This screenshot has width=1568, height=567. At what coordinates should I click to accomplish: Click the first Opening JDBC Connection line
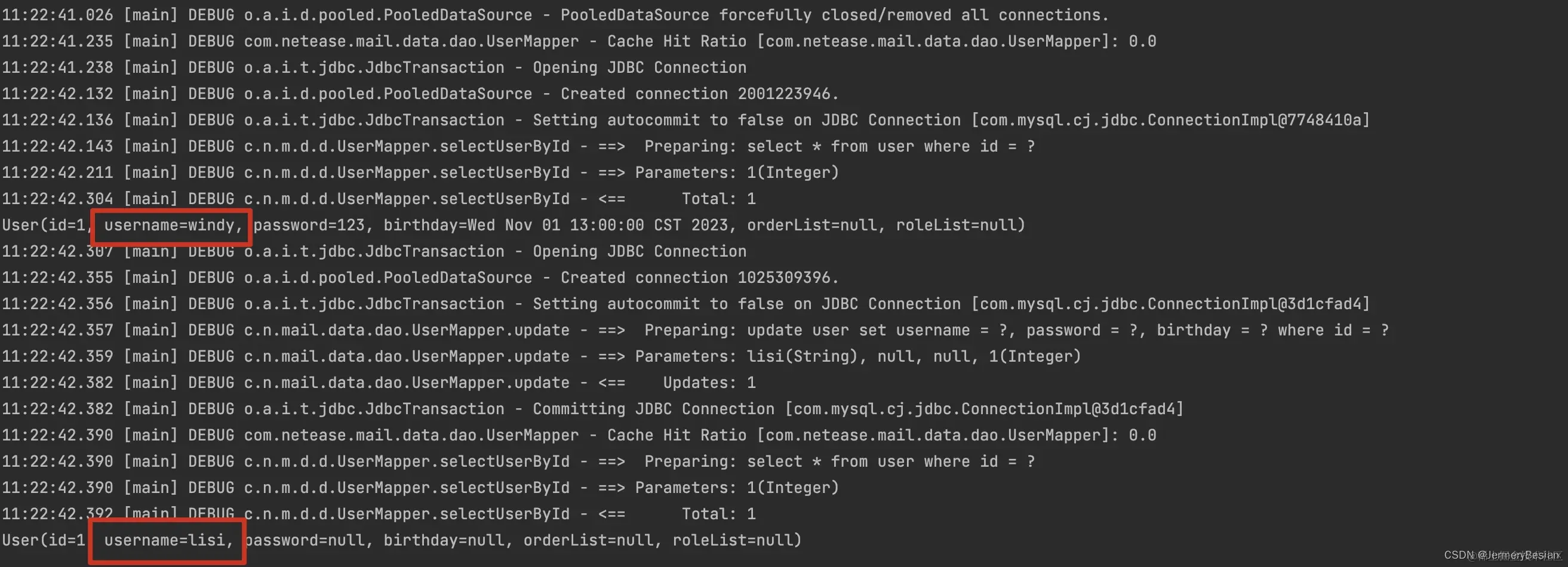(x=374, y=67)
